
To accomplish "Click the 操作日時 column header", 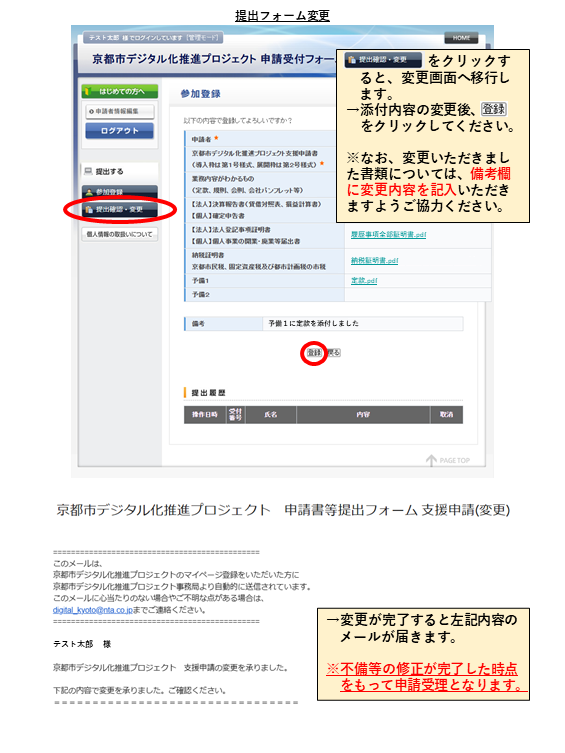I will tap(205, 414).
